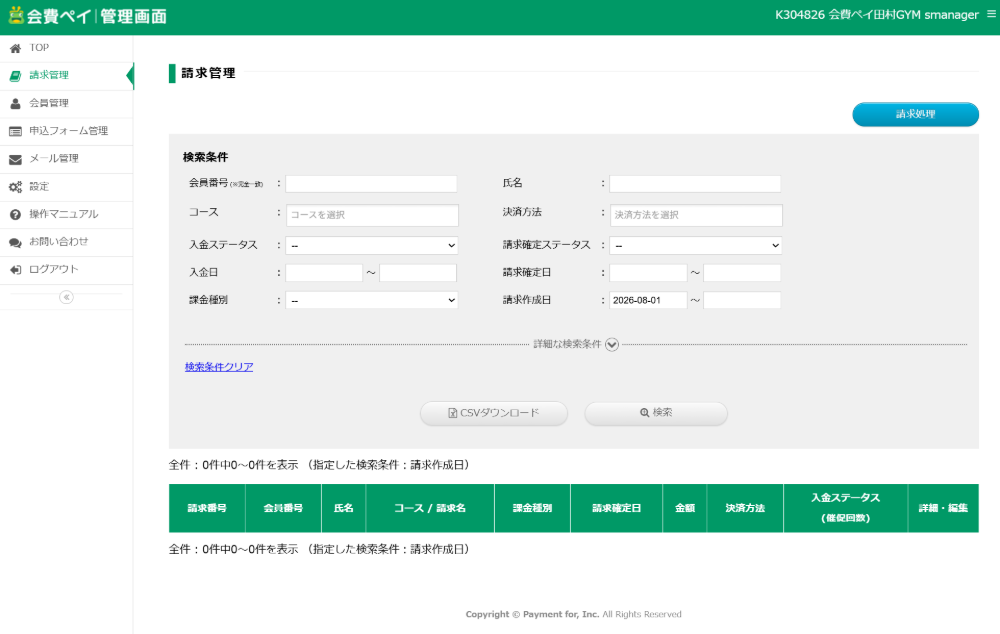This screenshot has height=634, width=1000.
Task: Open the 決済方法を選択 selector
Action: [696, 215]
